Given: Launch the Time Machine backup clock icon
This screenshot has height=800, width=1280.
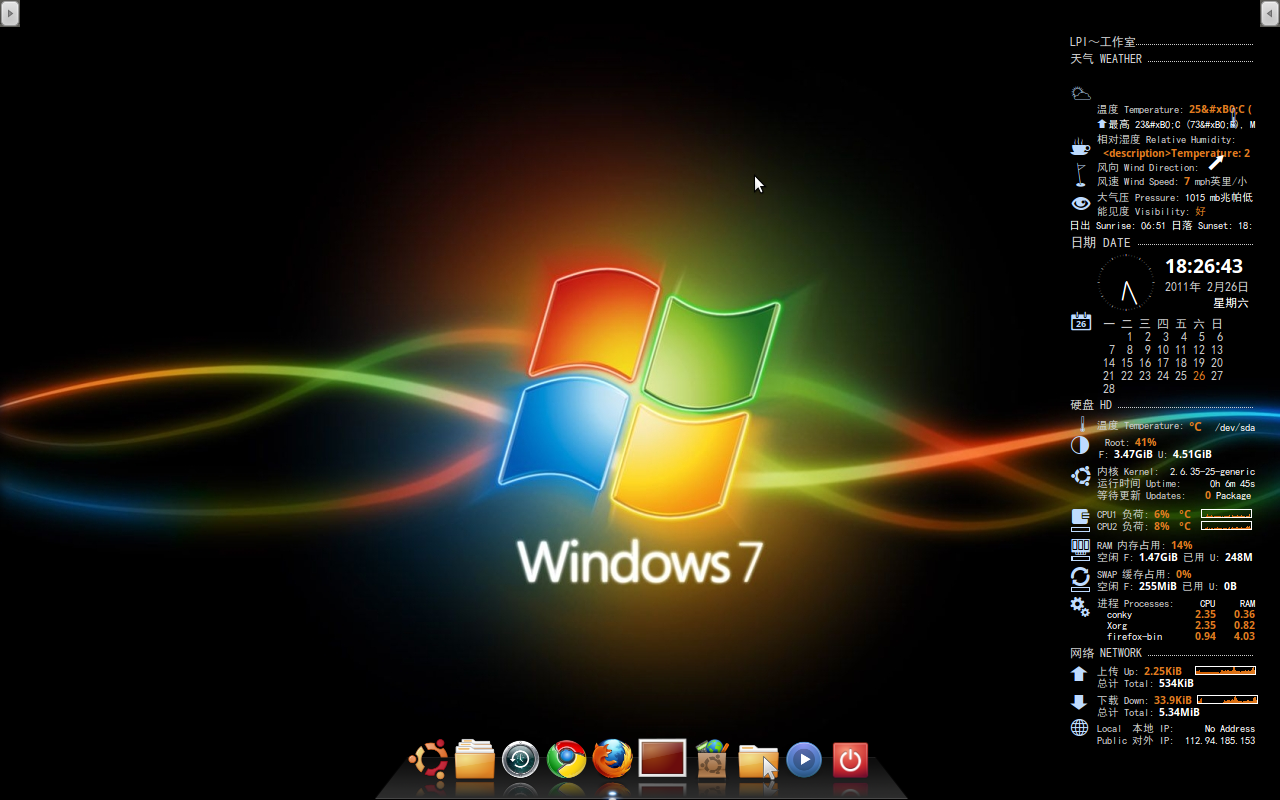Looking at the screenshot, I should tap(520, 760).
